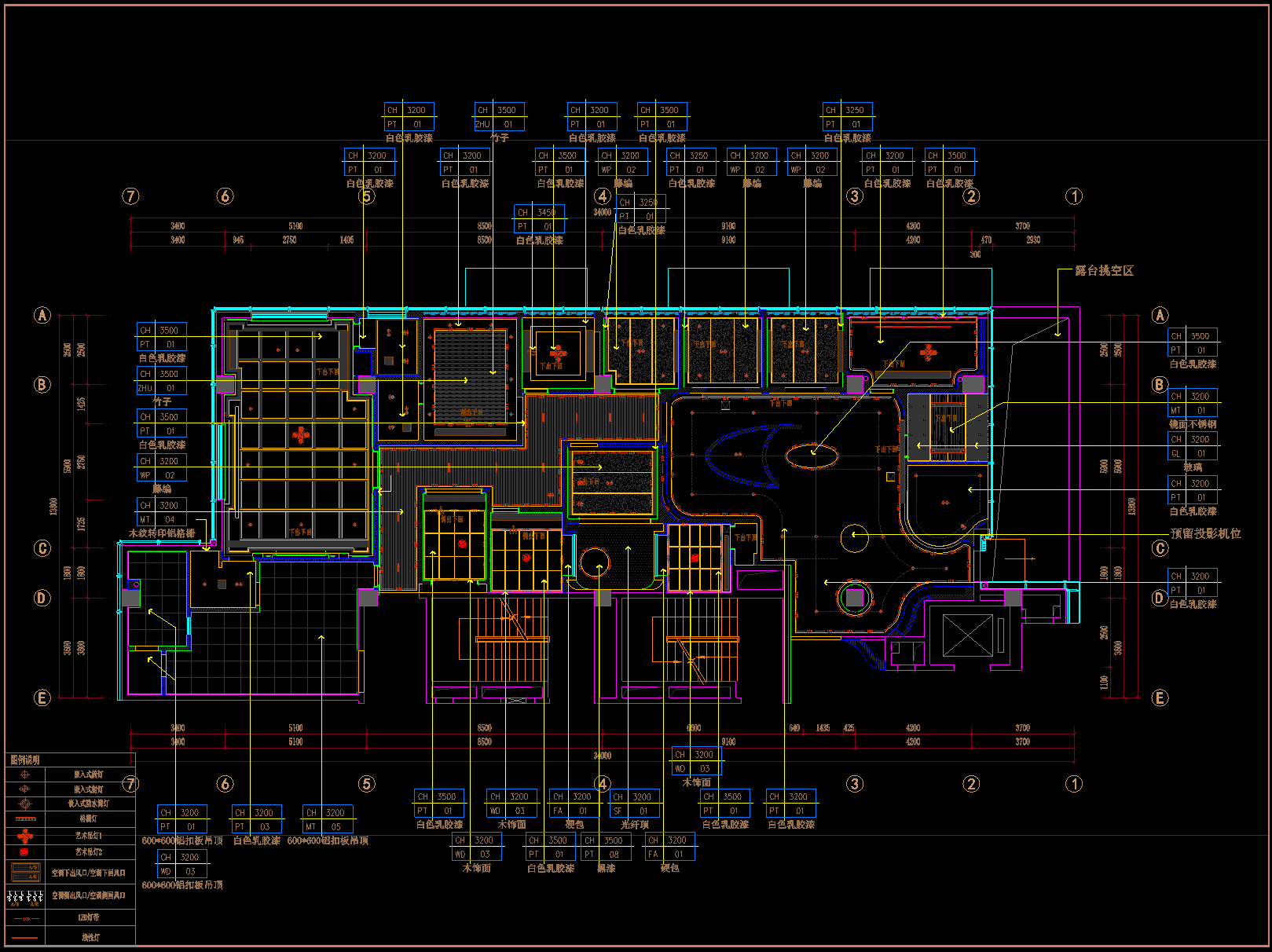Click axis marker D on the right
1272x952 pixels.
pos(1160,598)
